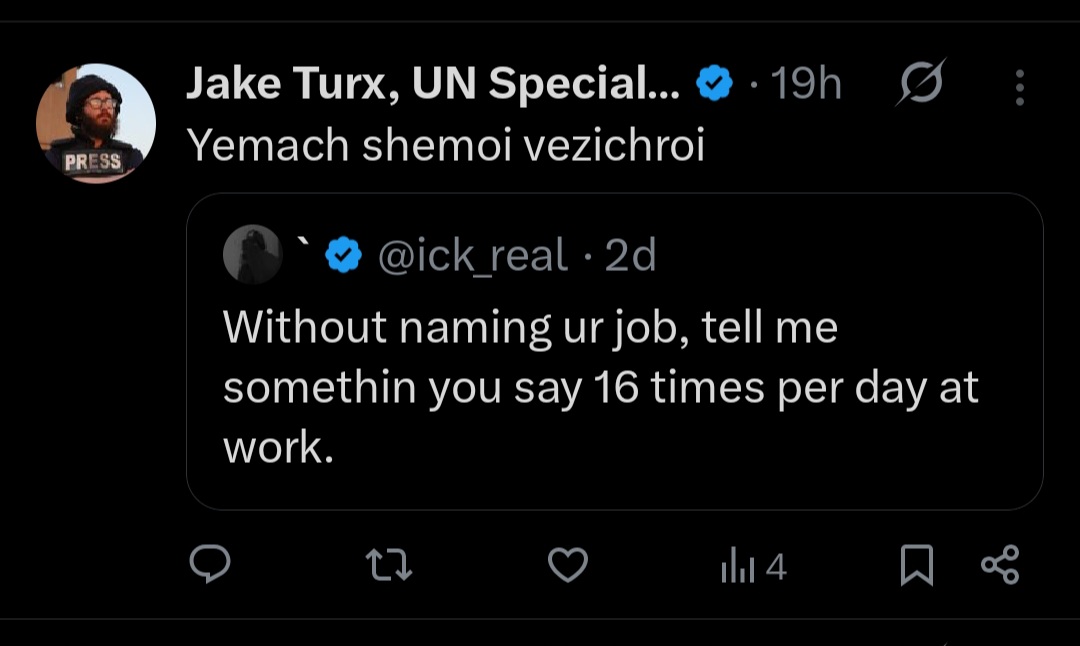1080x646 pixels.
Task: View tweet analytics bar chart icon
Action: (x=737, y=567)
